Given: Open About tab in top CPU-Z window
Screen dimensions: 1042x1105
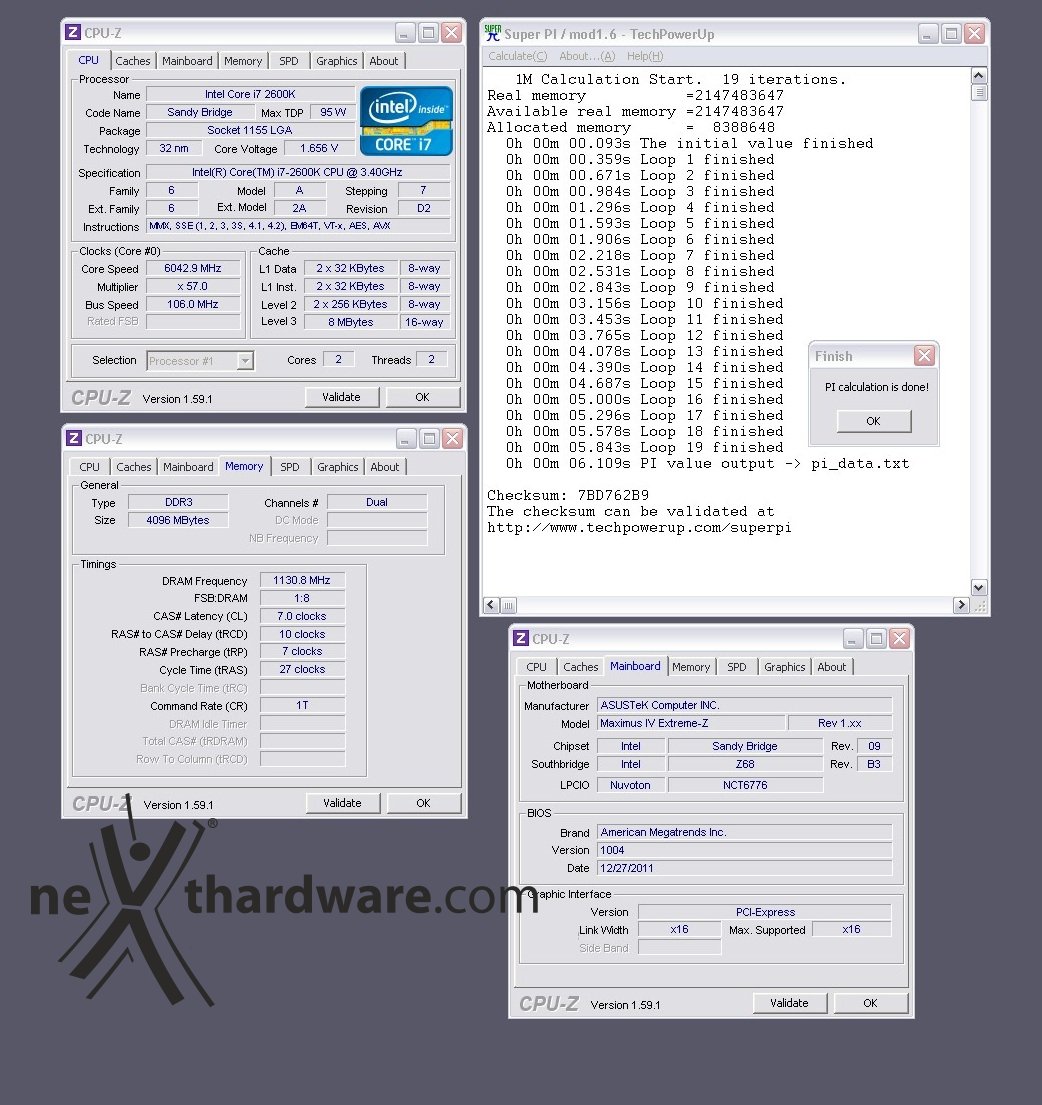Looking at the screenshot, I should [384, 61].
